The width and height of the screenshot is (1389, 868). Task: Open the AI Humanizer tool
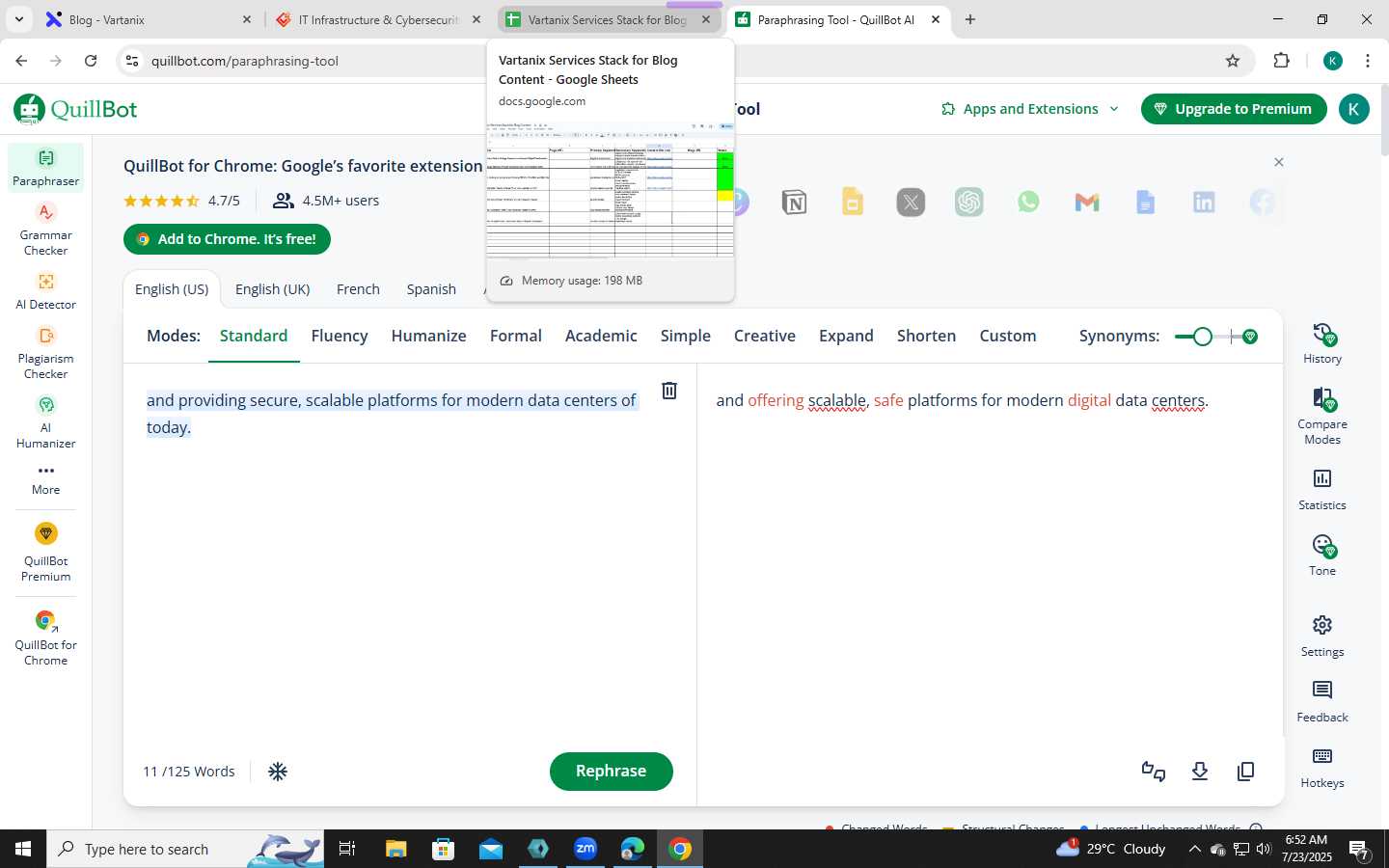(x=45, y=422)
